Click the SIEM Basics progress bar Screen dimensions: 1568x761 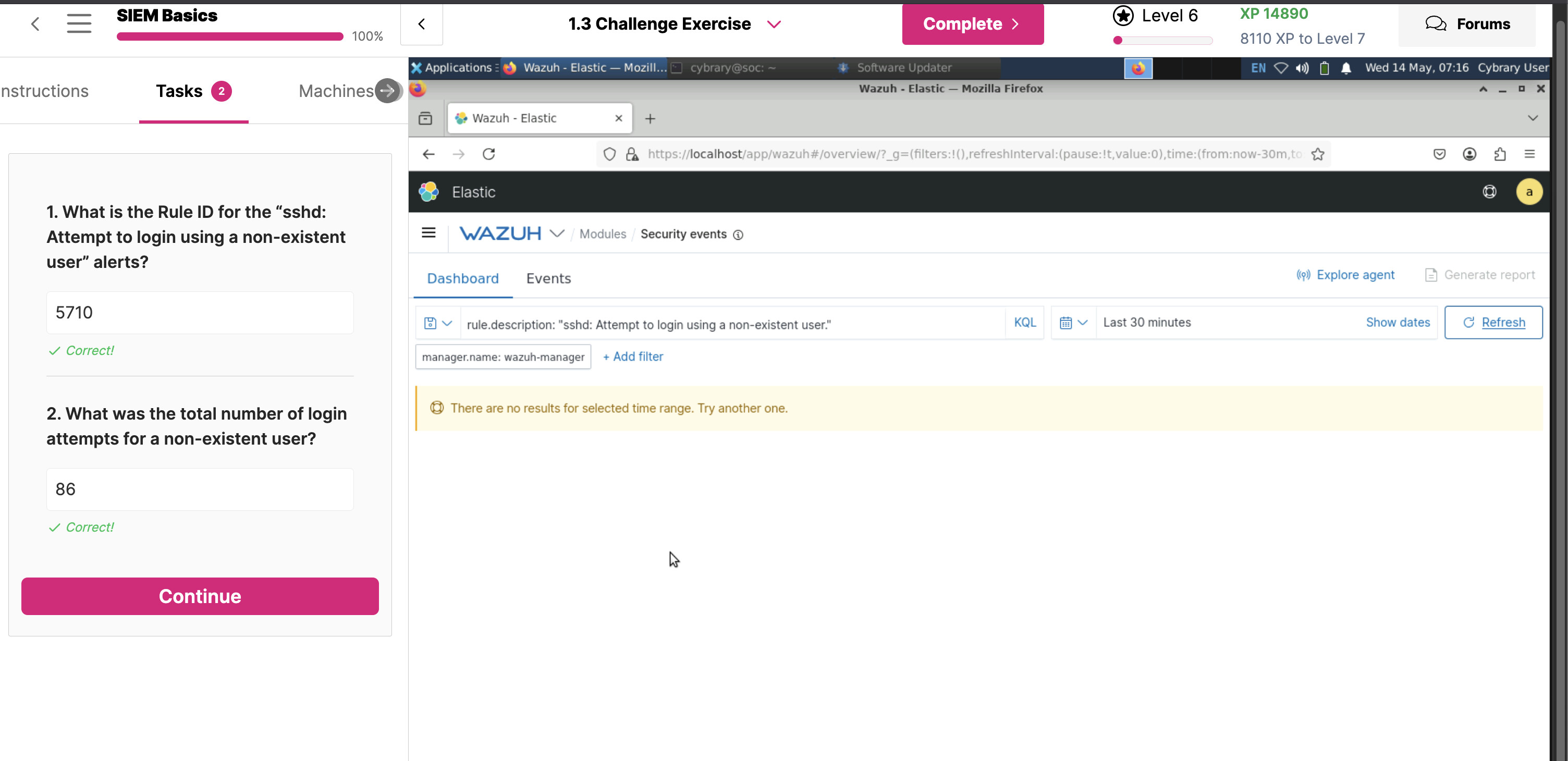click(229, 36)
